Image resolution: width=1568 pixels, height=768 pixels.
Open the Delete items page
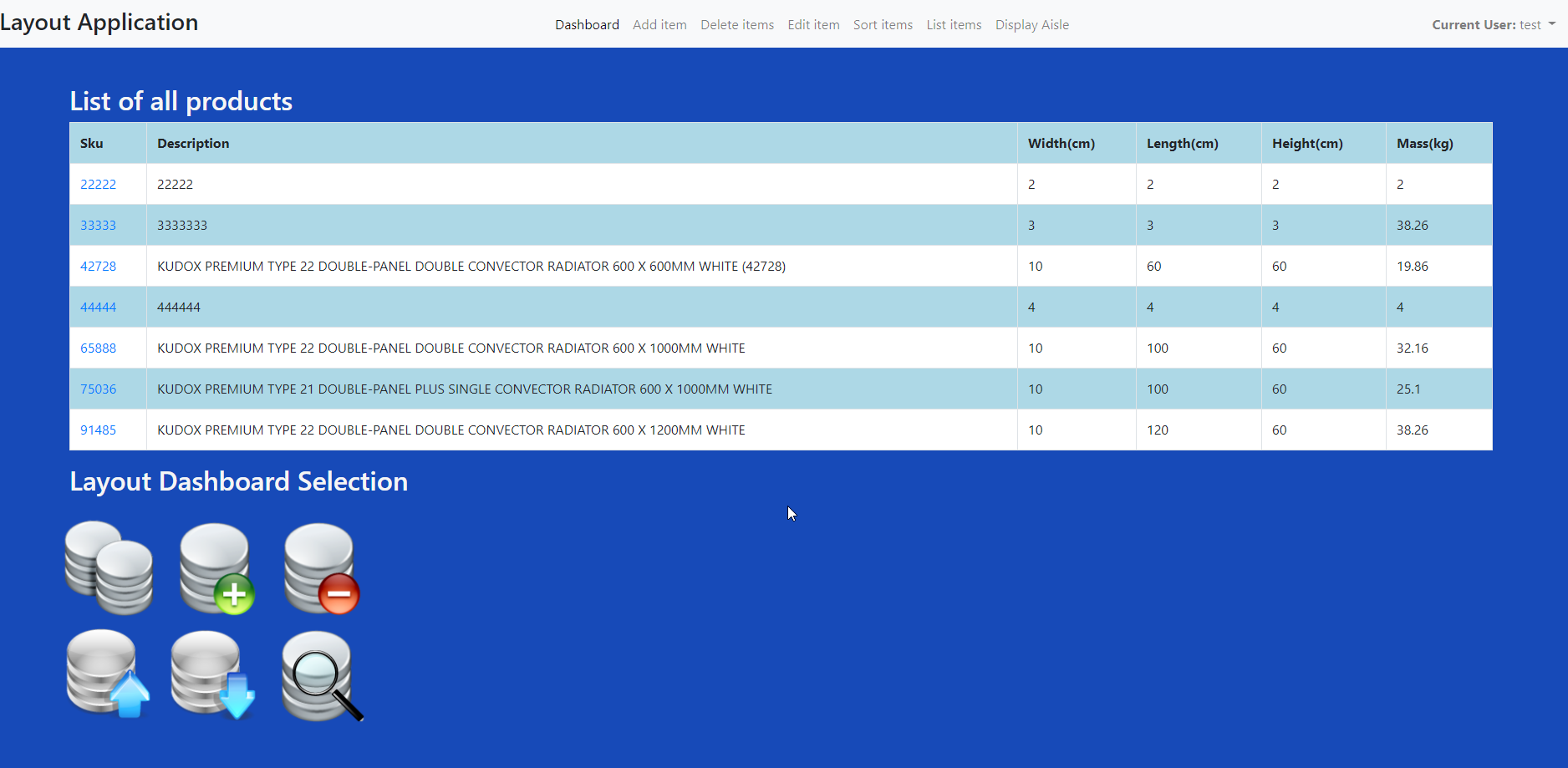pos(737,25)
